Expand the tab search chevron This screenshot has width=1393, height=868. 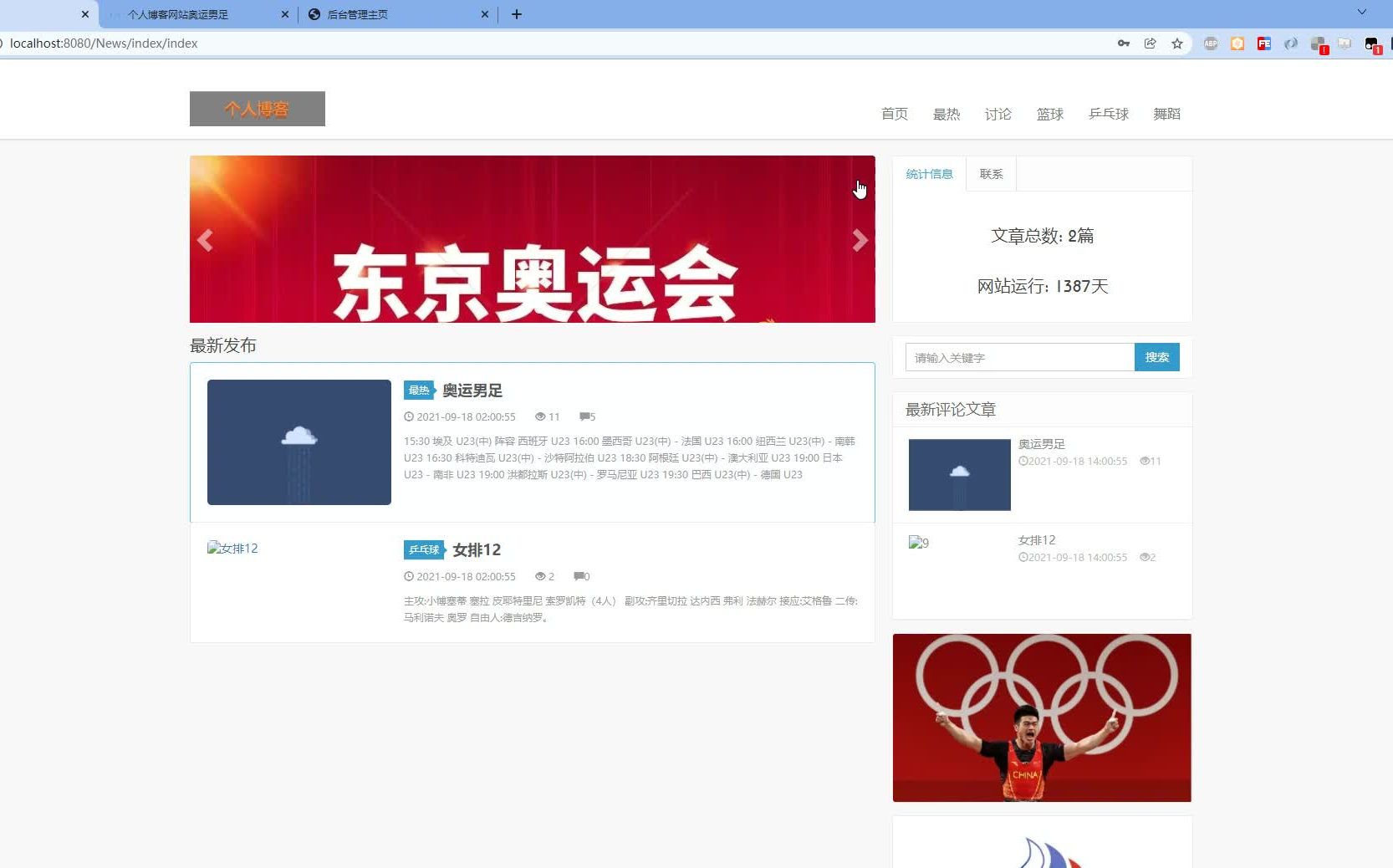point(1362,13)
